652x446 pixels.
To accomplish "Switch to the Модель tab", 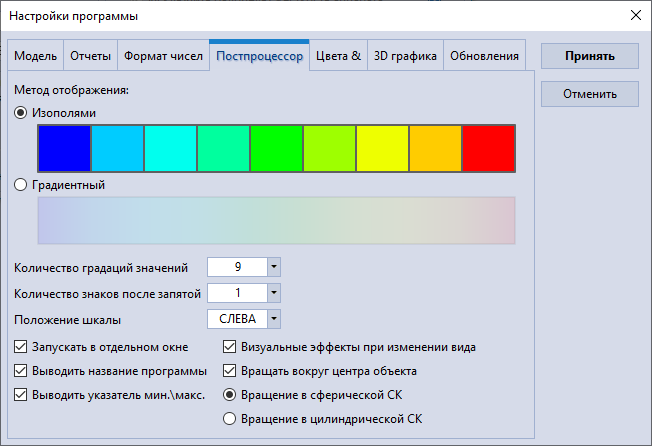I will click(x=36, y=56).
